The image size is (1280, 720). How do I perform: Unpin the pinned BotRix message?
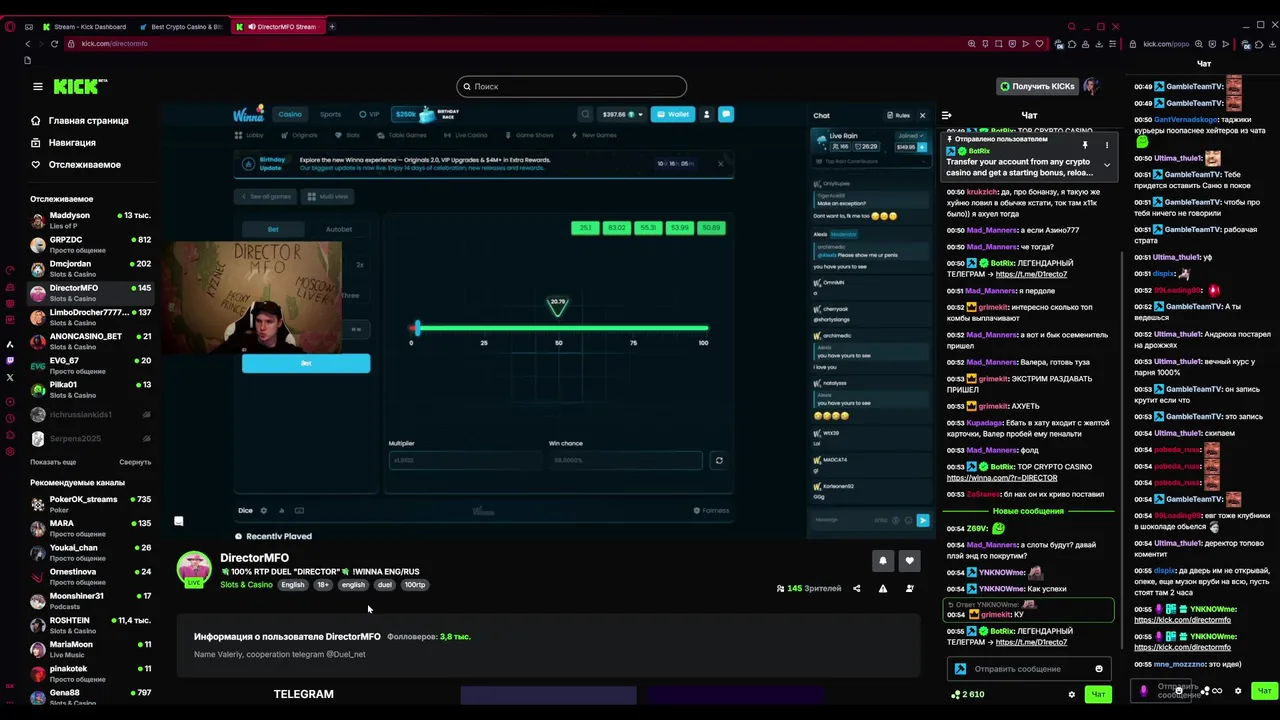tap(1085, 146)
